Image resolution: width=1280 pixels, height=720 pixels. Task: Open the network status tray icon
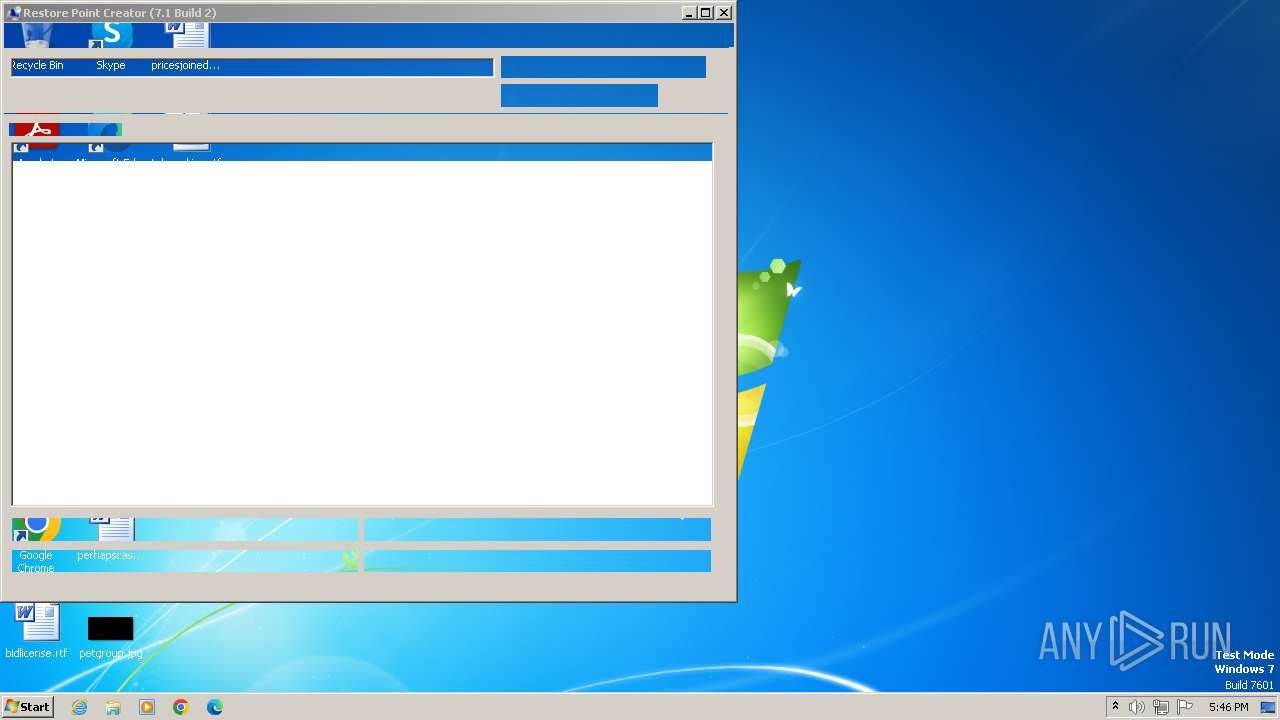point(1161,707)
